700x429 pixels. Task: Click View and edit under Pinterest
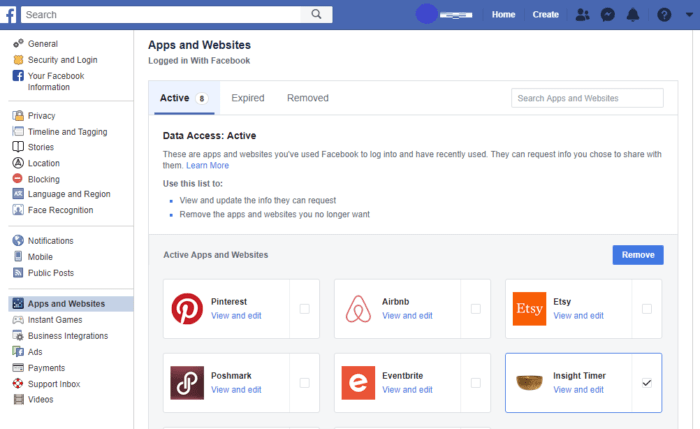236,316
